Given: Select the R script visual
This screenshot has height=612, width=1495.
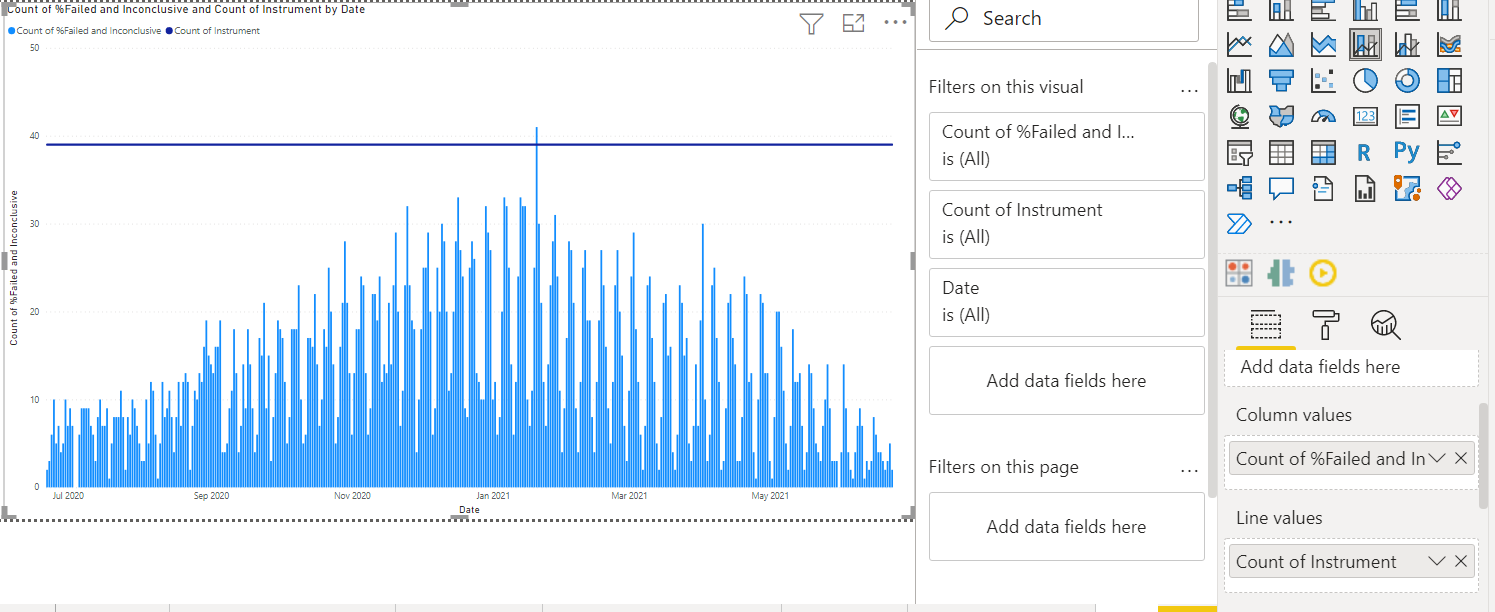Looking at the screenshot, I should [x=1365, y=153].
